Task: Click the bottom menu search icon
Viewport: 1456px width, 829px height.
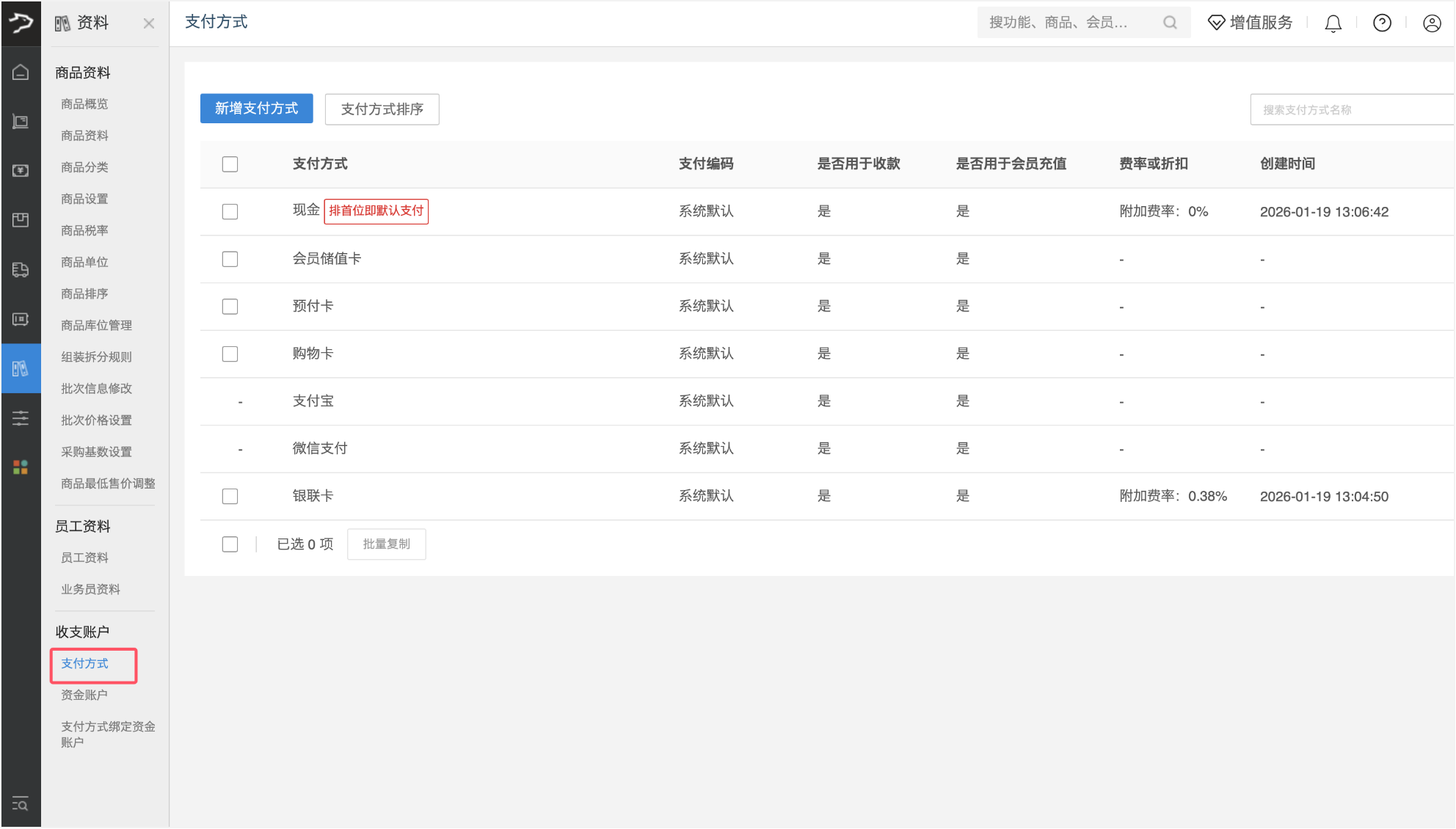Action: pyautogui.click(x=21, y=804)
